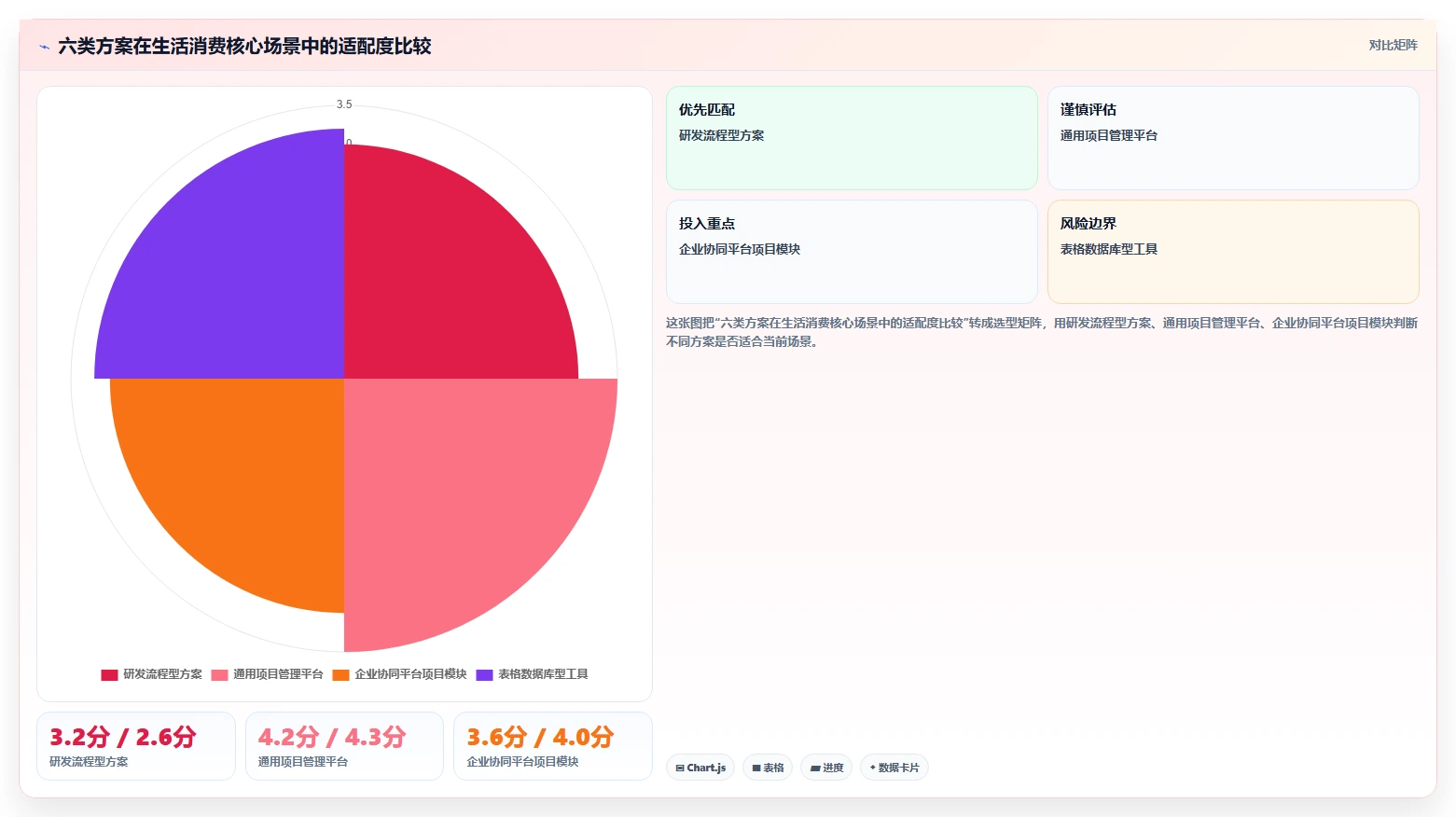
Task: Click the 进度 tag
Action: [x=826, y=768]
